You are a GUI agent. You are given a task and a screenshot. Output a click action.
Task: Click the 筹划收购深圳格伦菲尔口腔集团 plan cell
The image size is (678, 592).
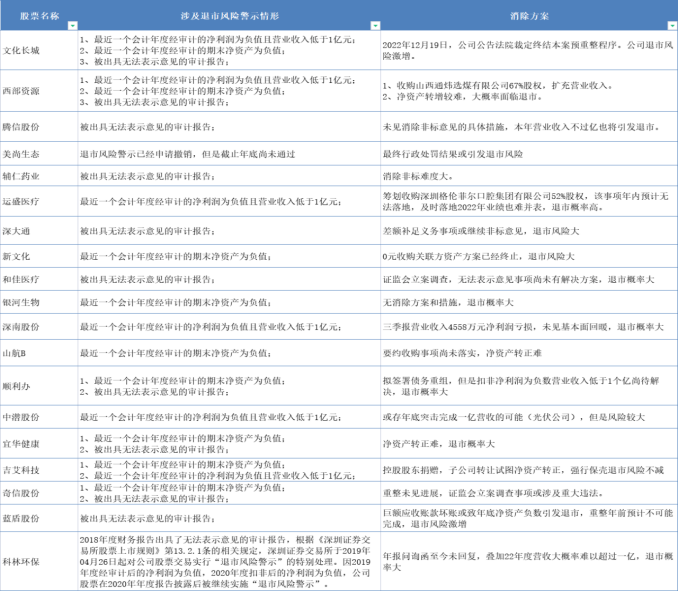pyautogui.click(x=529, y=202)
